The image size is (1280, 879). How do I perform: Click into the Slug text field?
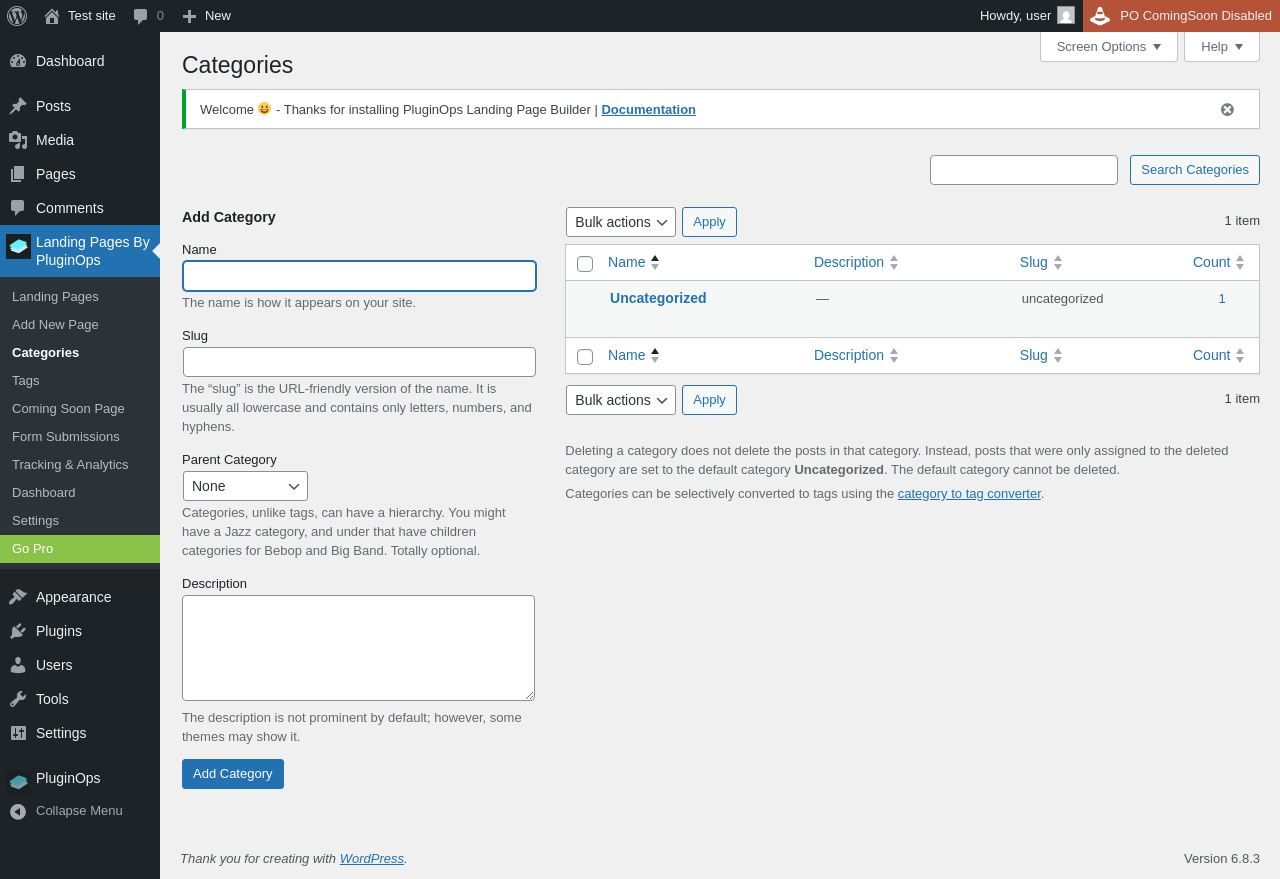pyautogui.click(x=359, y=362)
